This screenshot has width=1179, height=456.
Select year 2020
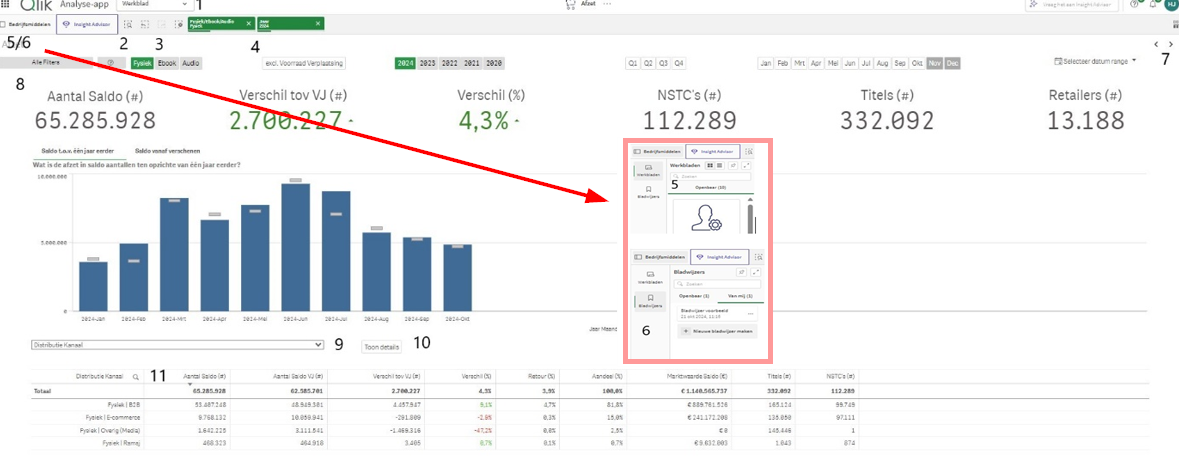[493, 63]
